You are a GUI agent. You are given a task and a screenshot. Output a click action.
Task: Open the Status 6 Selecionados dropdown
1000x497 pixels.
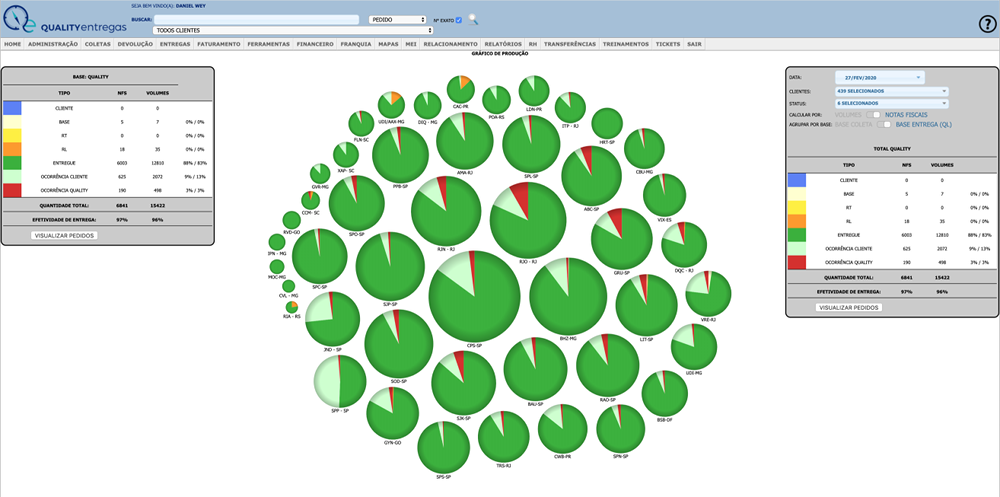click(891, 103)
